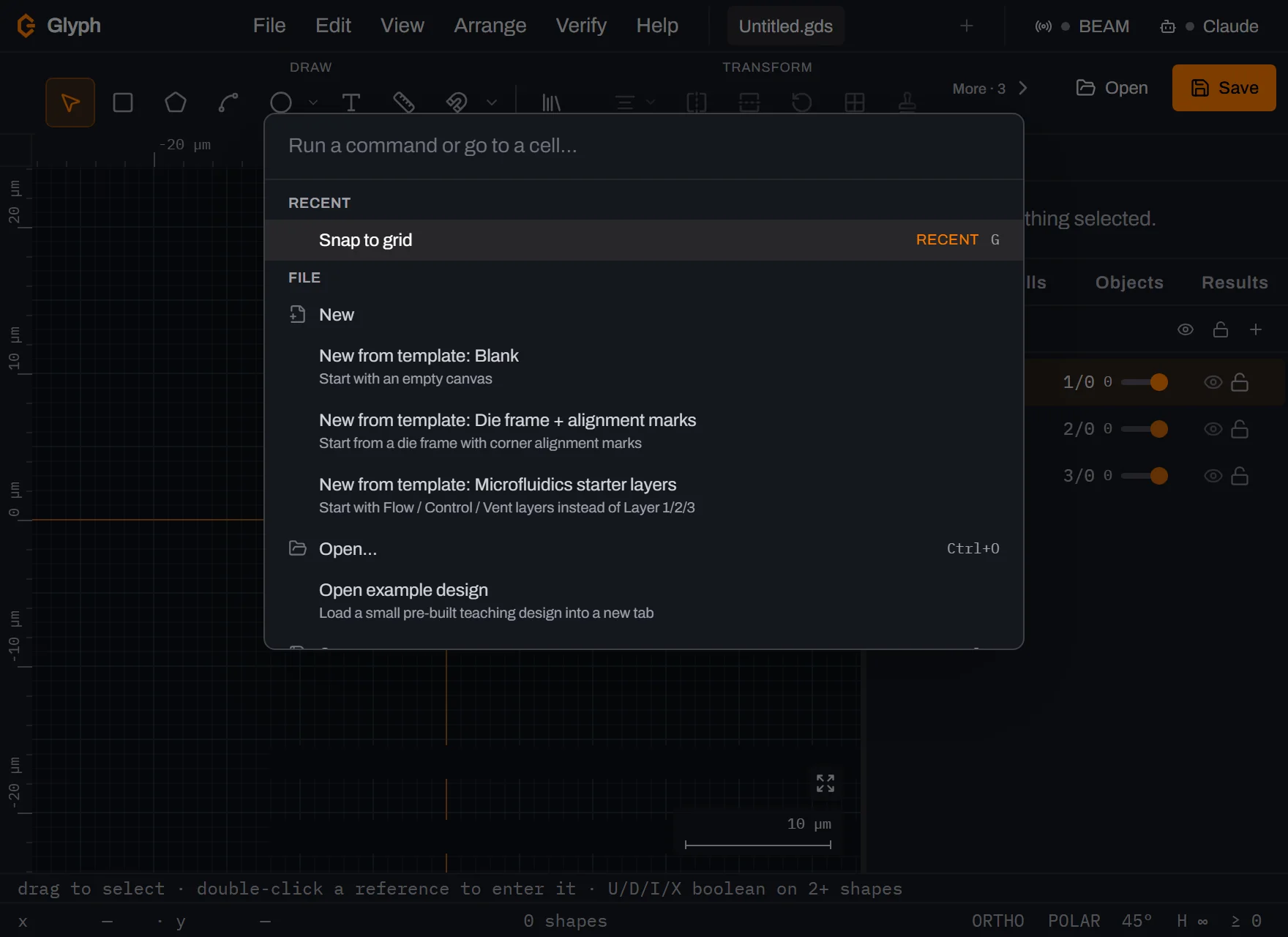Expand circle tool dropdown arrow

pos(313,102)
